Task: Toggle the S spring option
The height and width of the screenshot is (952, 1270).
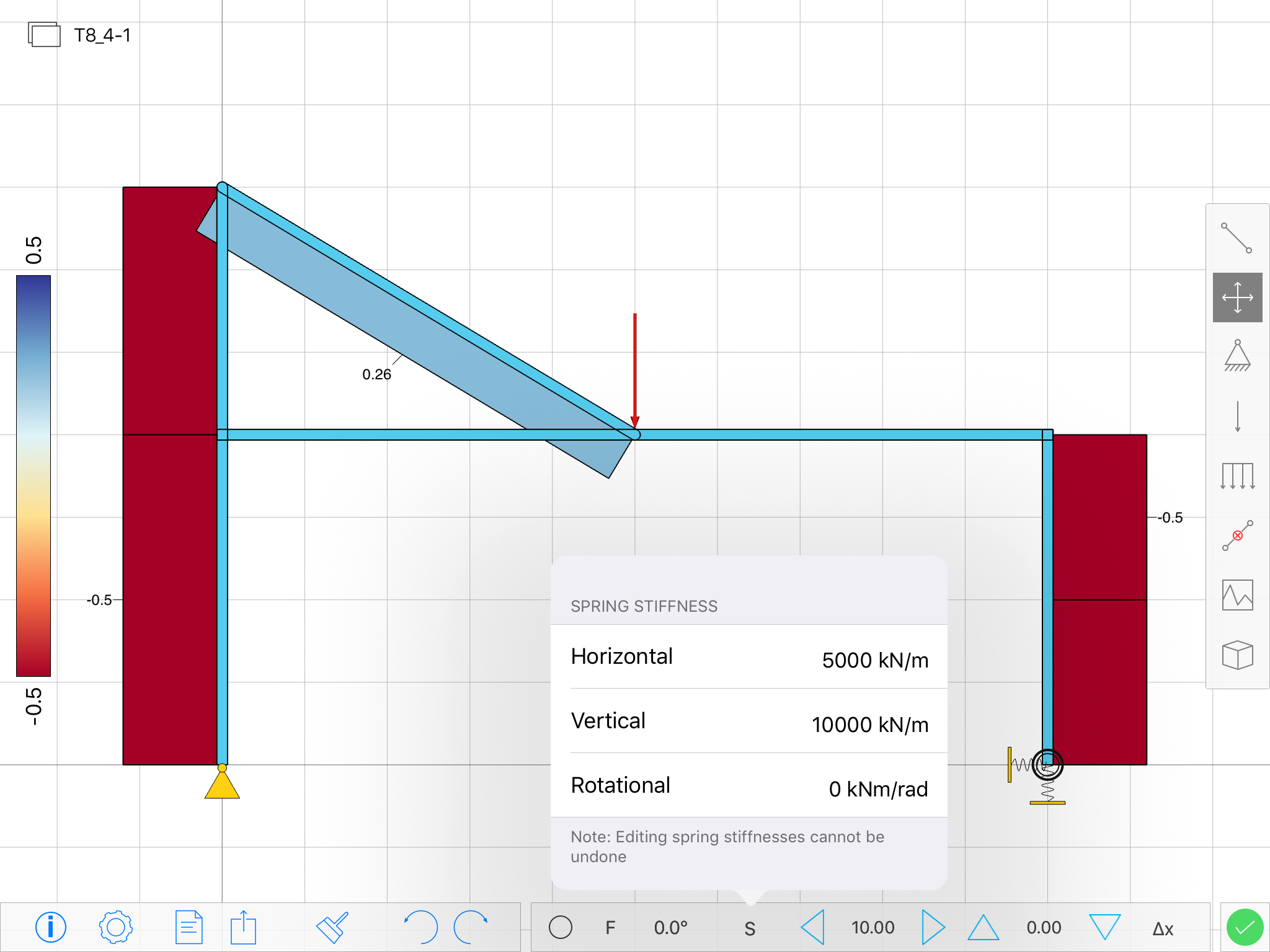Action: point(749,928)
